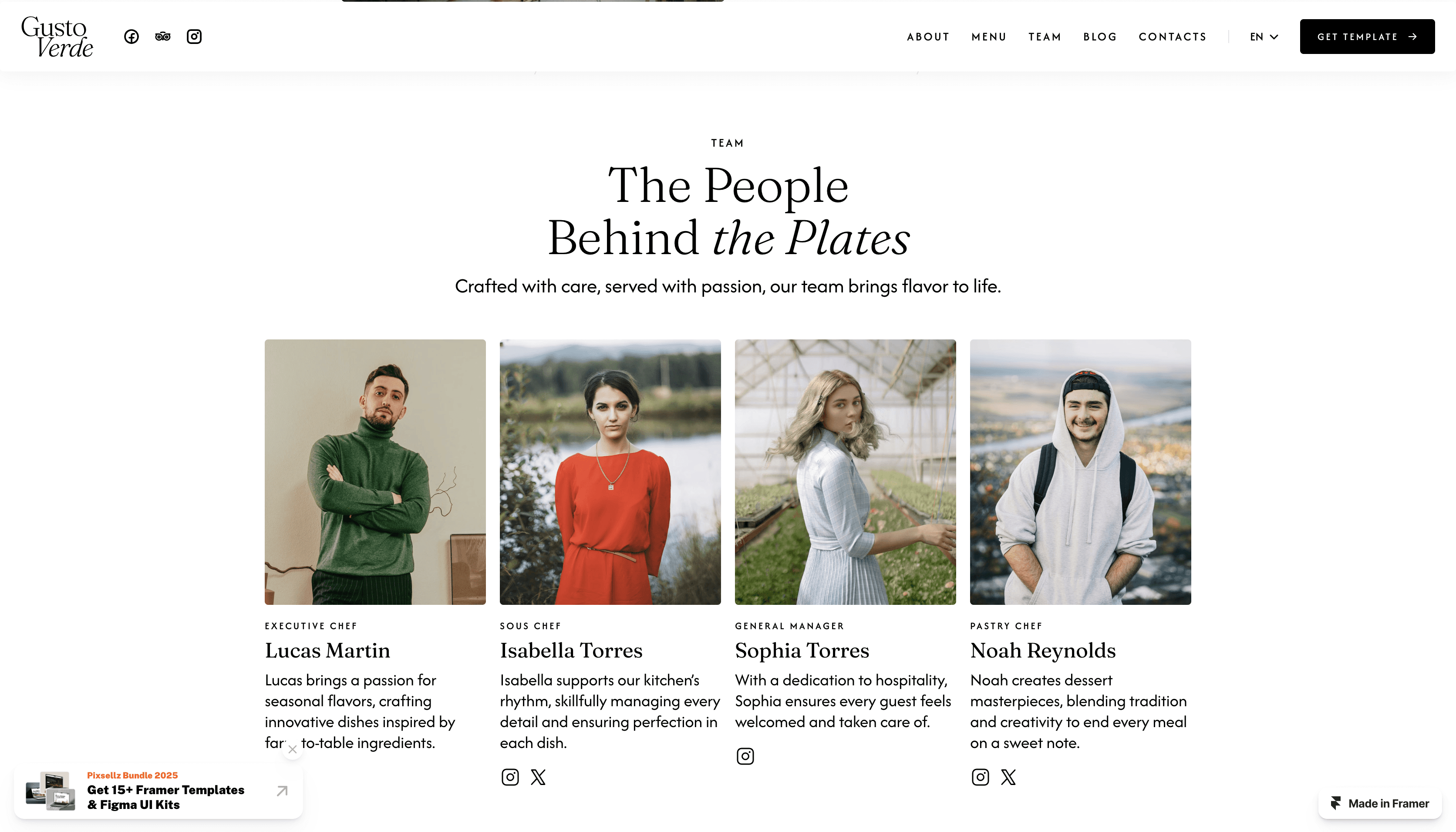Go to the Menu navigation item

click(x=988, y=37)
